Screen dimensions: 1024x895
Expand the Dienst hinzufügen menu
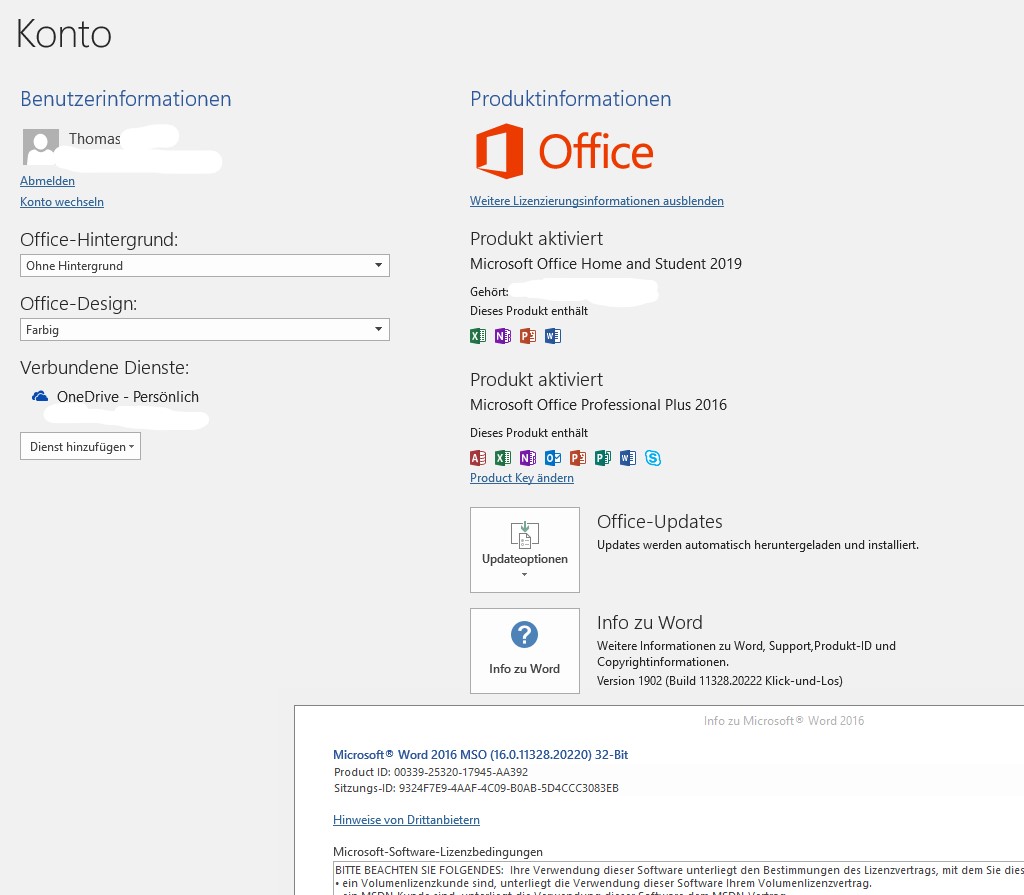(80, 446)
